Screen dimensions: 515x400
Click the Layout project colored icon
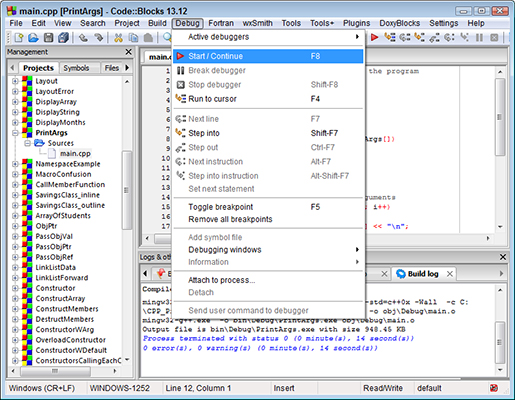tap(27, 81)
